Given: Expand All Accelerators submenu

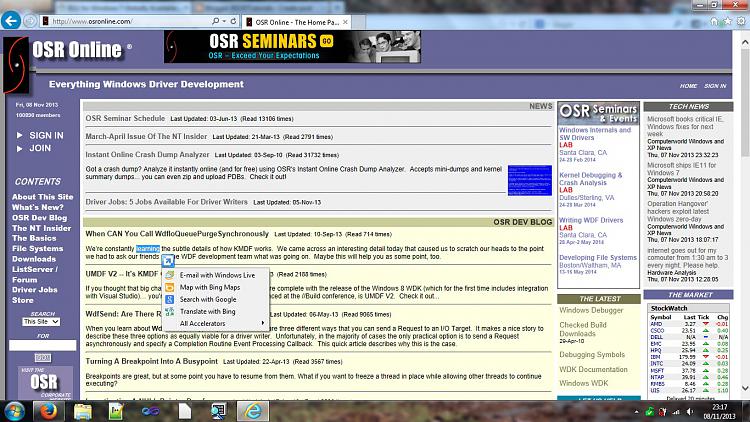Looking at the screenshot, I should [215, 323].
